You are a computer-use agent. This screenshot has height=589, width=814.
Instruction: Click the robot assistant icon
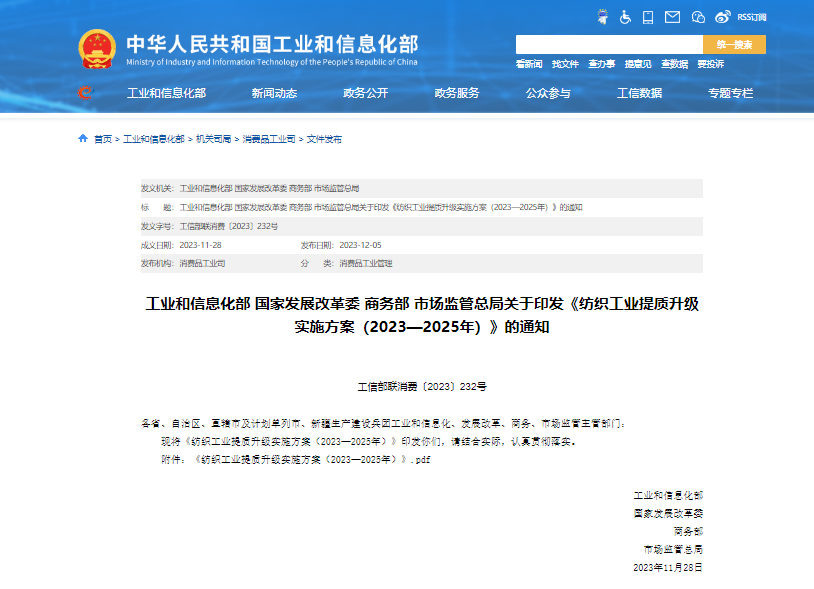[x=602, y=16]
